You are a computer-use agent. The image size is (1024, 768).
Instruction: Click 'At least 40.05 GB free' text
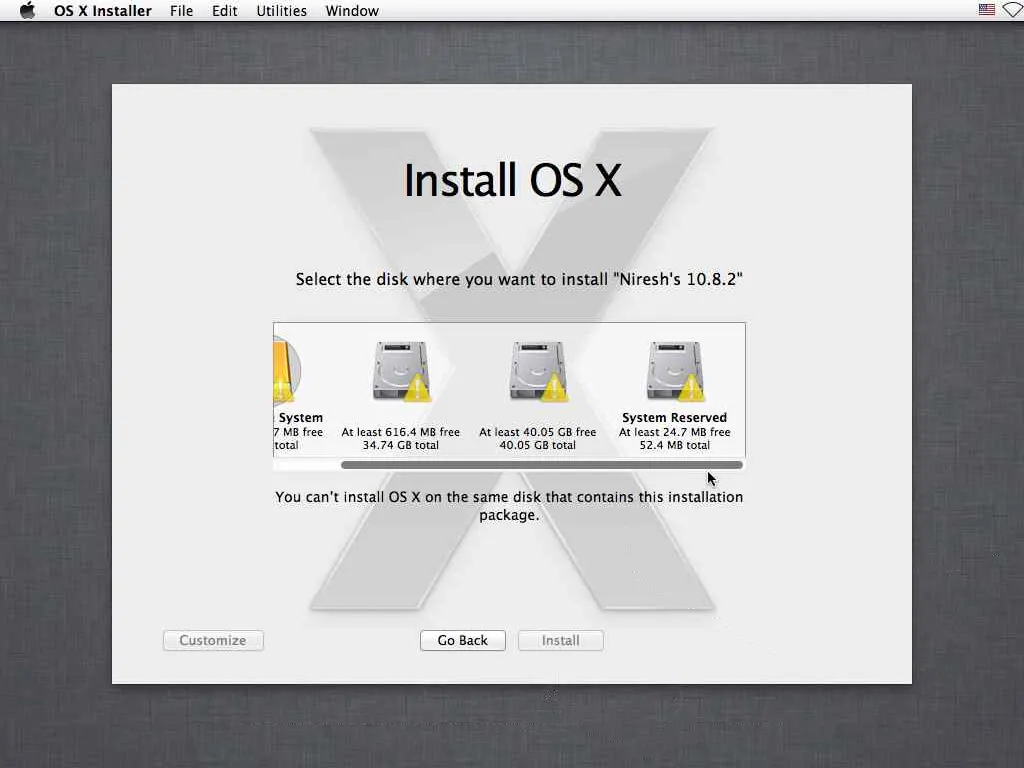click(537, 432)
